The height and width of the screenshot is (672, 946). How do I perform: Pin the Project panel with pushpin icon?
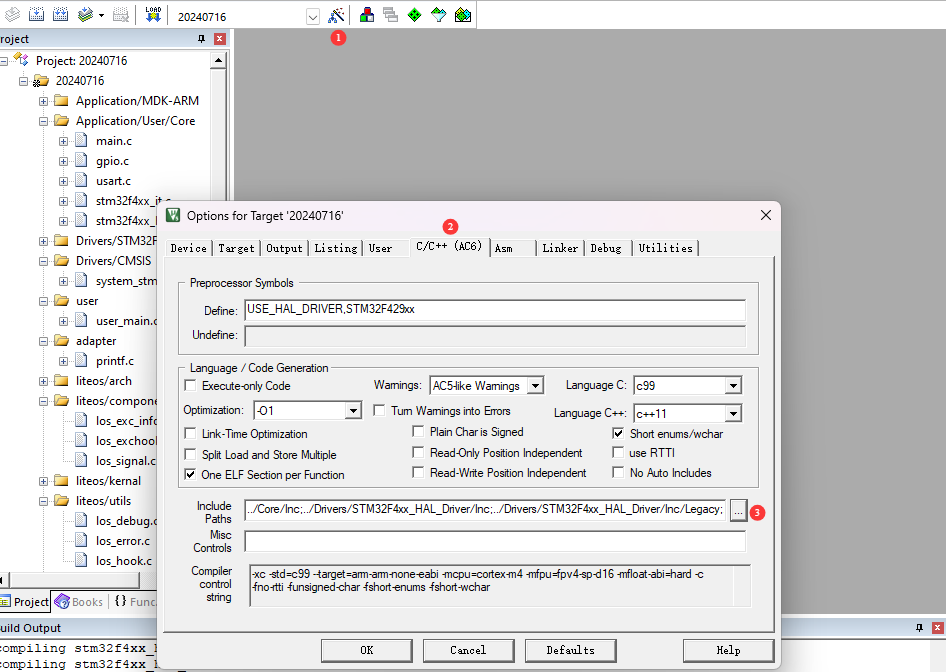pyautogui.click(x=202, y=39)
